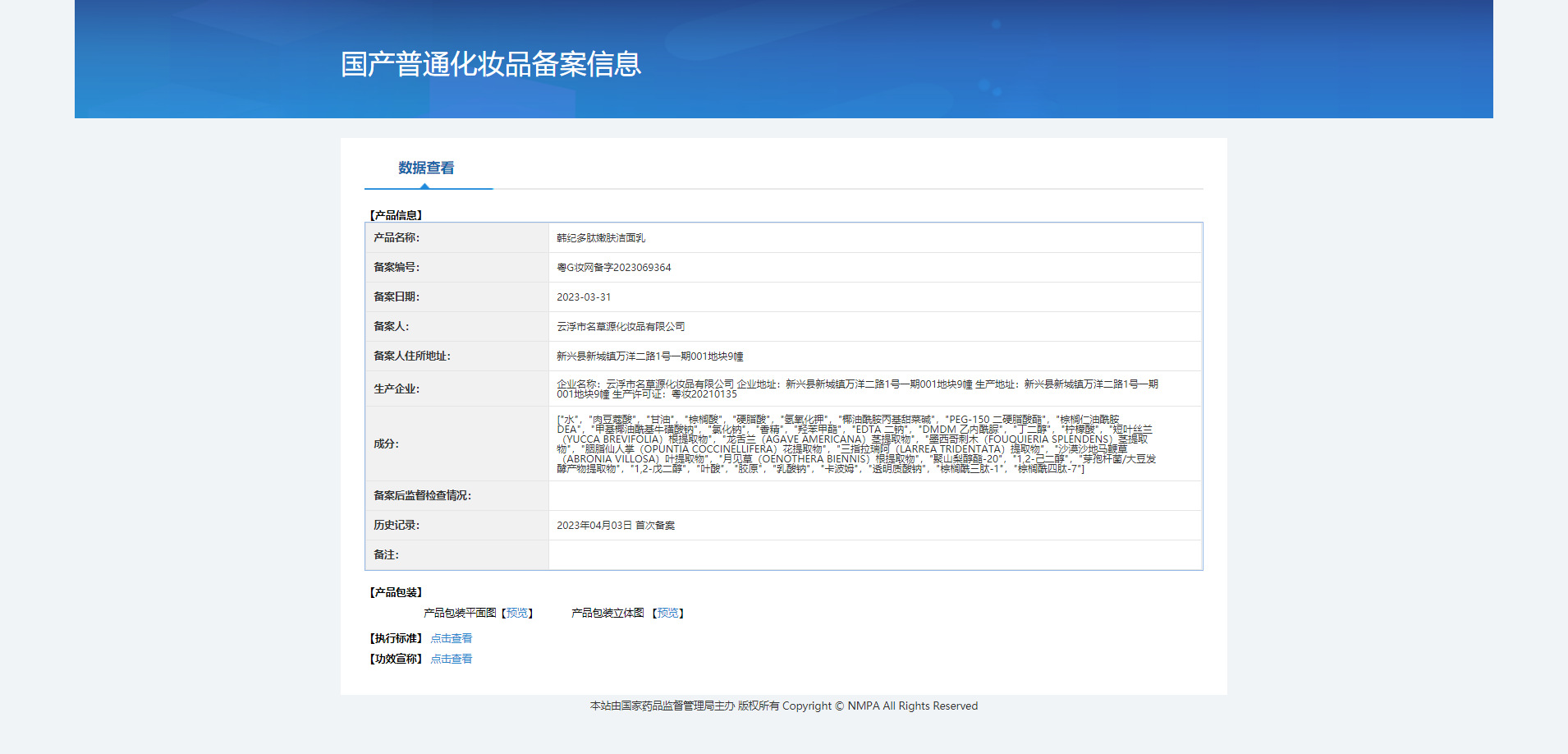Image resolution: width=1568 pixels, height=754 pixels.
Task: Click the 【执行标准】 label
Action: (396, 638)
